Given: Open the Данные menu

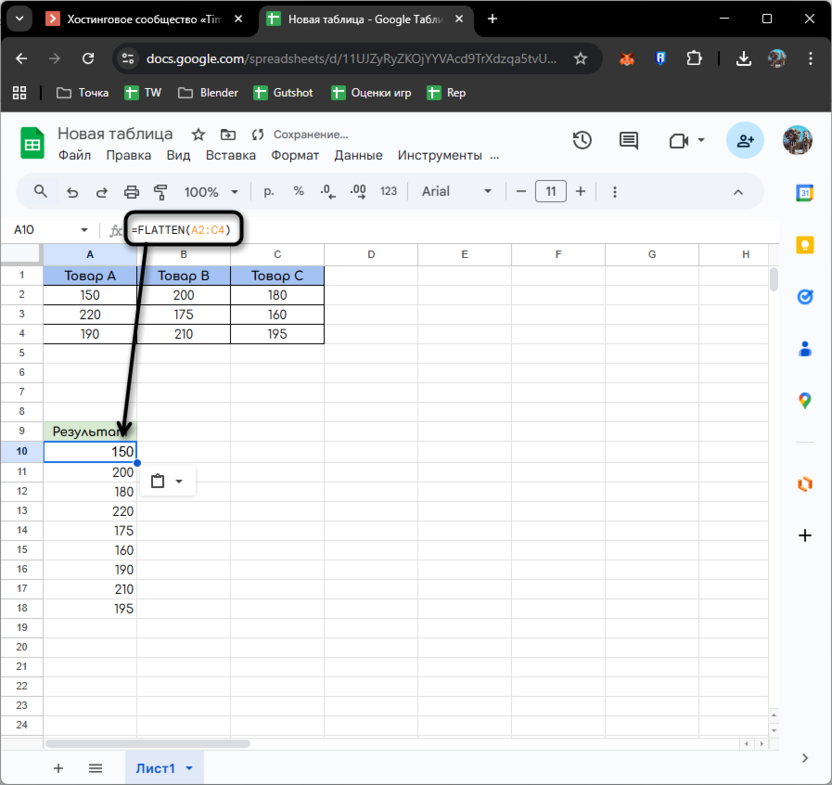Looking at the screenshot, I should click(x=358, y=156).
